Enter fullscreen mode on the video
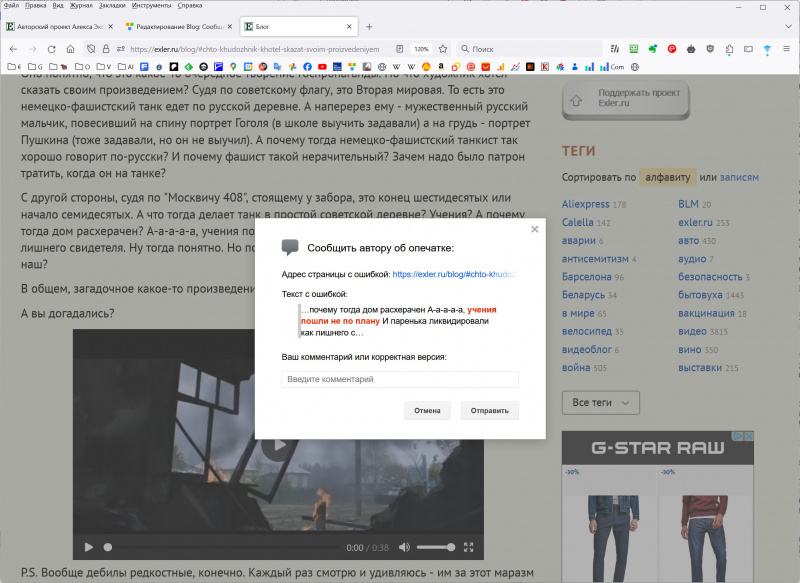The image size is (800, 583). 468,547
